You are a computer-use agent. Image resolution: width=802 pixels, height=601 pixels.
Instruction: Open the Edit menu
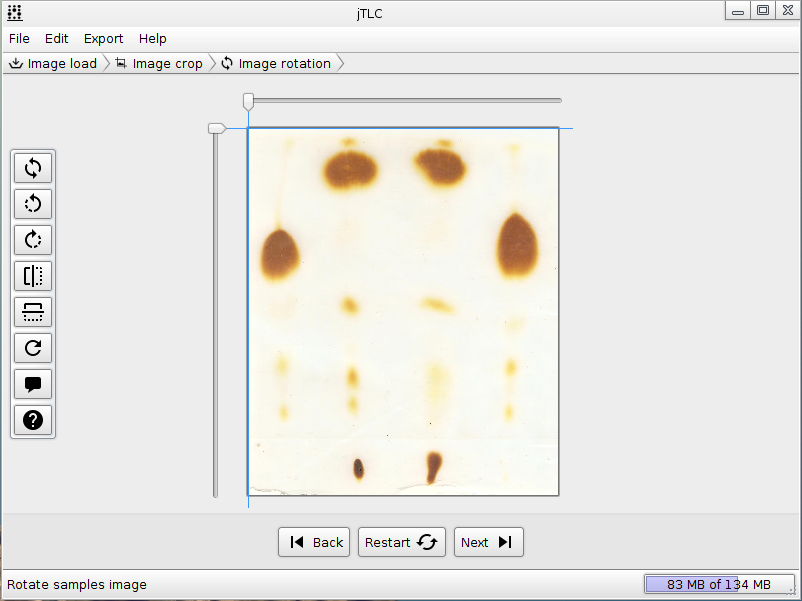pos(56,39)
